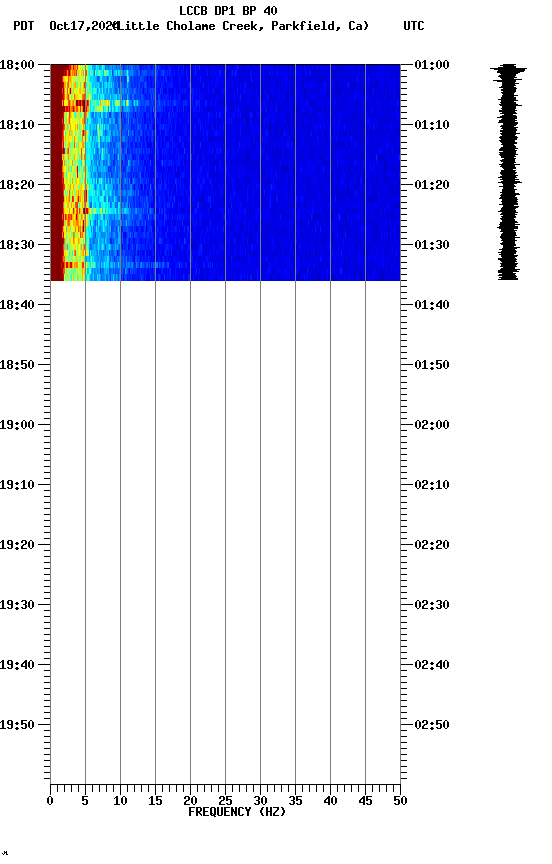Click the '30' frequency axis label
The height and width of the screenshot is (864, 552).
coord(260,801)
